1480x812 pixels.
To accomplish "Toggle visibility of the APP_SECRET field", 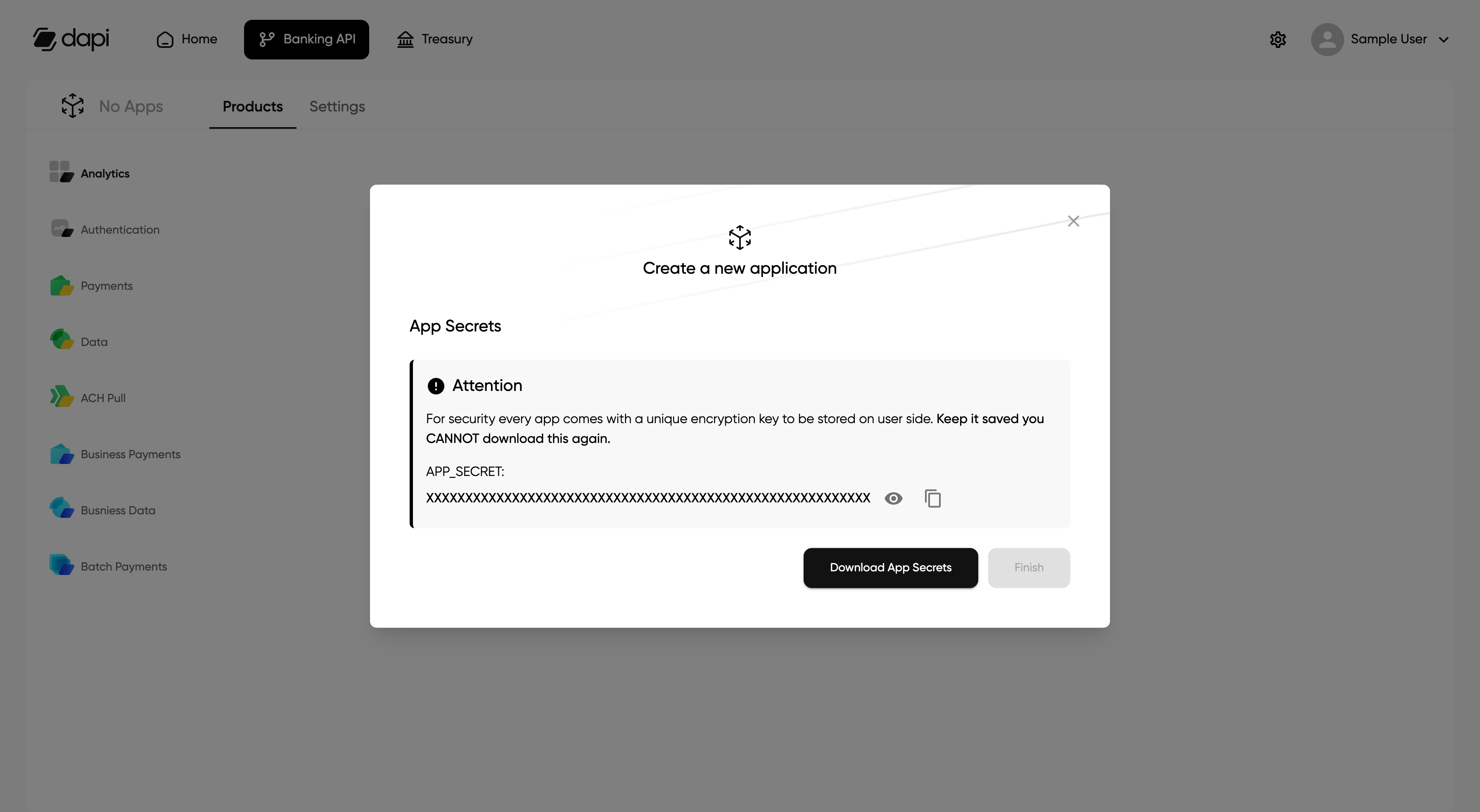I will (x=893, y=498).
